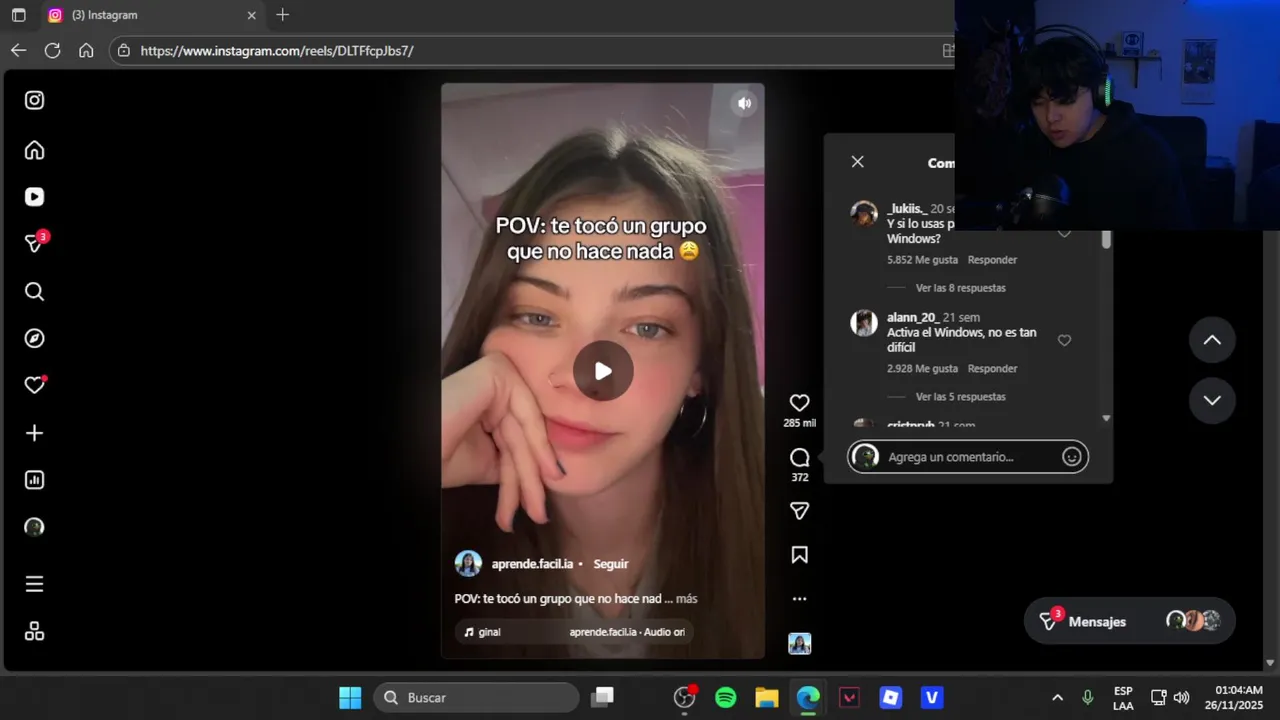The height and width of the screenshot is (720, 1280).
Task: Open File Explorer from taskbar
Action: coord(767,697)
